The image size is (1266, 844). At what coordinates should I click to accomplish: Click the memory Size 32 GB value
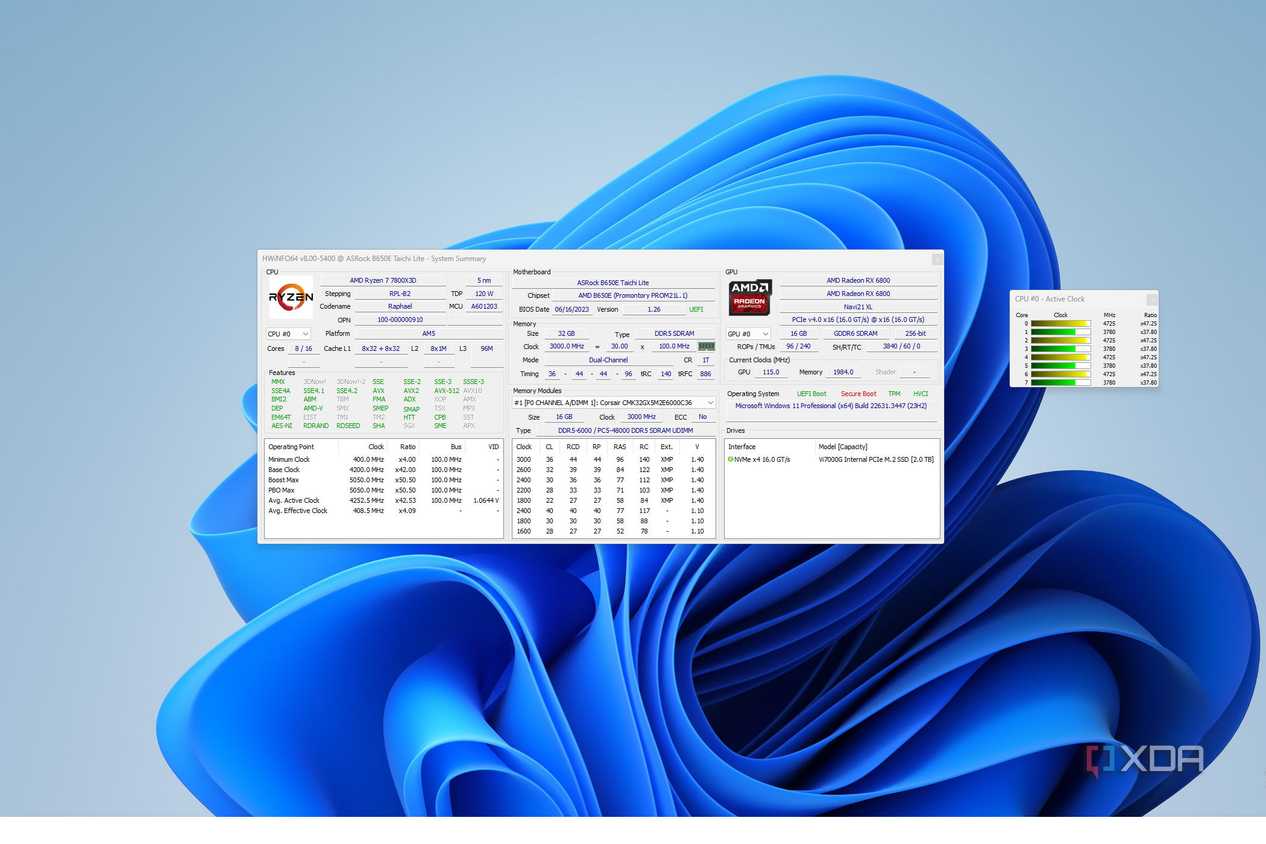coord(567,334)
